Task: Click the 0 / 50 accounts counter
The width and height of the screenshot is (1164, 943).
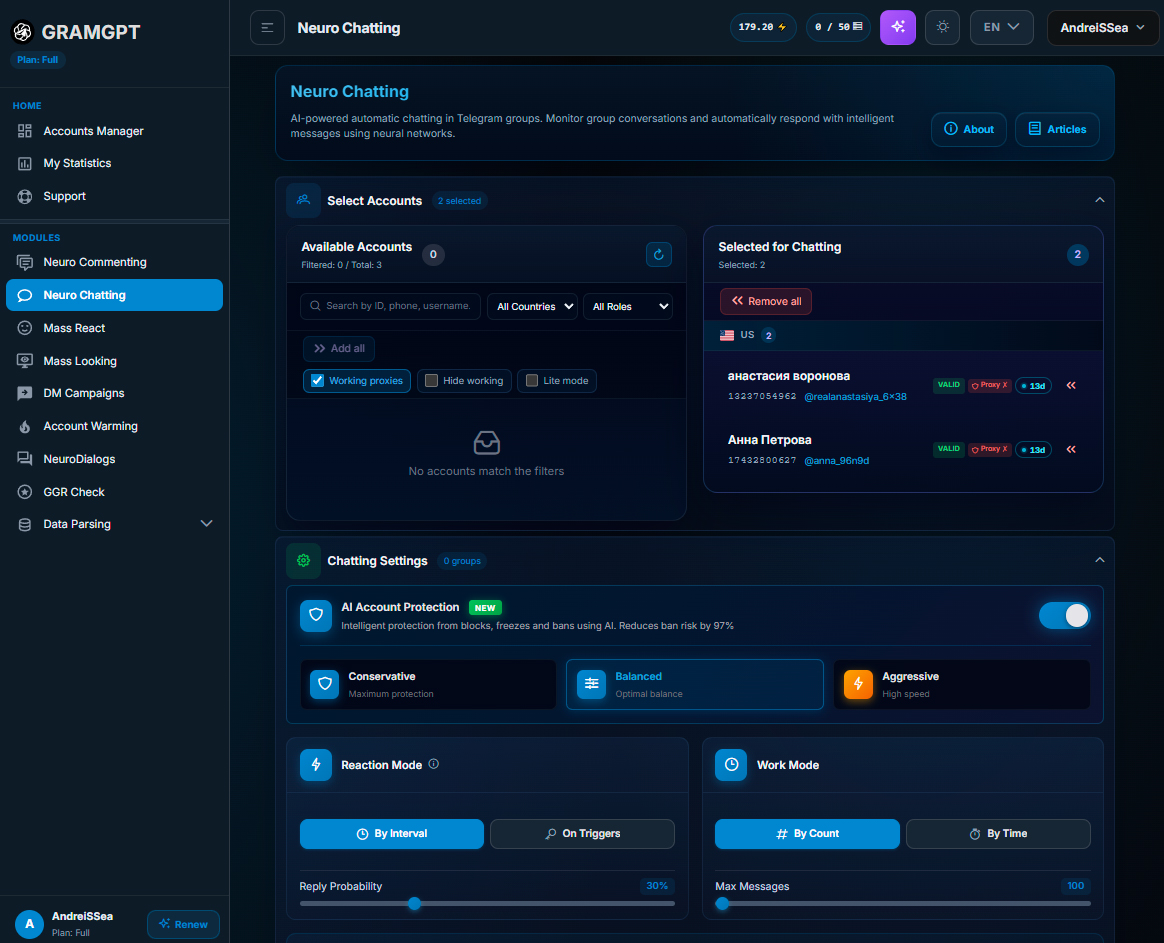Action: click(x=838, y=27)
